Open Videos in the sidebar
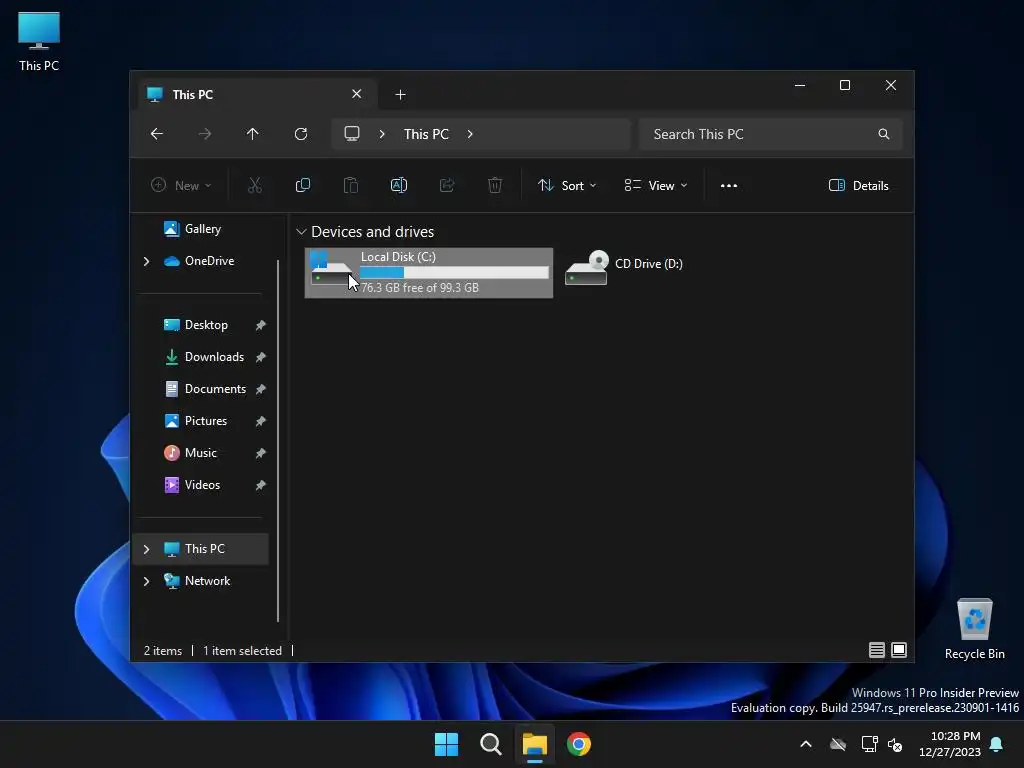This screenshot has height=768, width=1024. click(202, 485)
